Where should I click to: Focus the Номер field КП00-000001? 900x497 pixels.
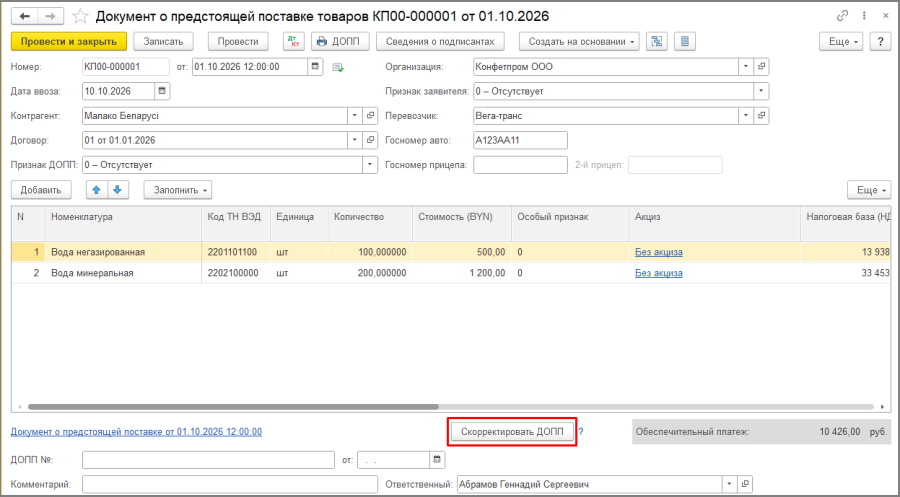(126, 67)
